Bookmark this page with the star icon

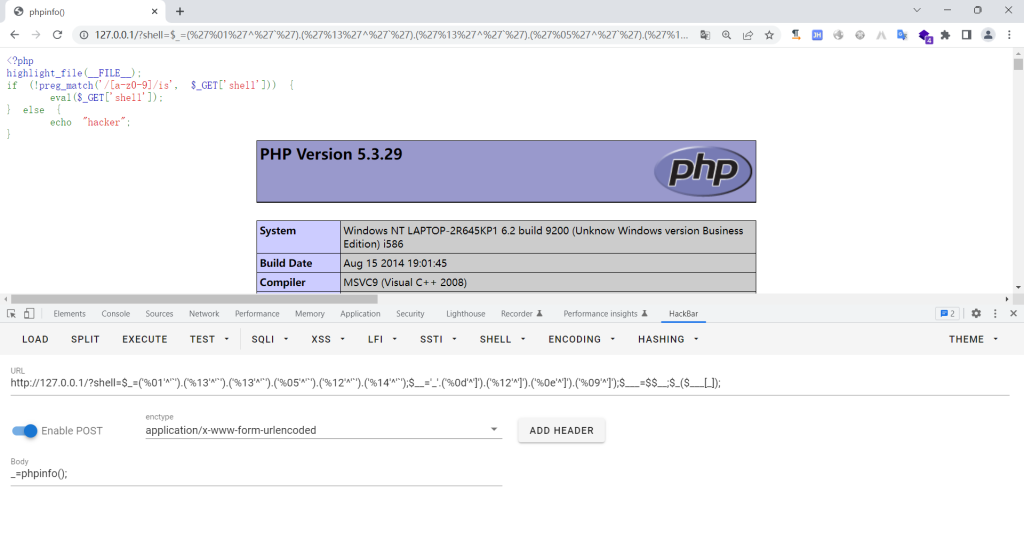(x=769, y=34)
